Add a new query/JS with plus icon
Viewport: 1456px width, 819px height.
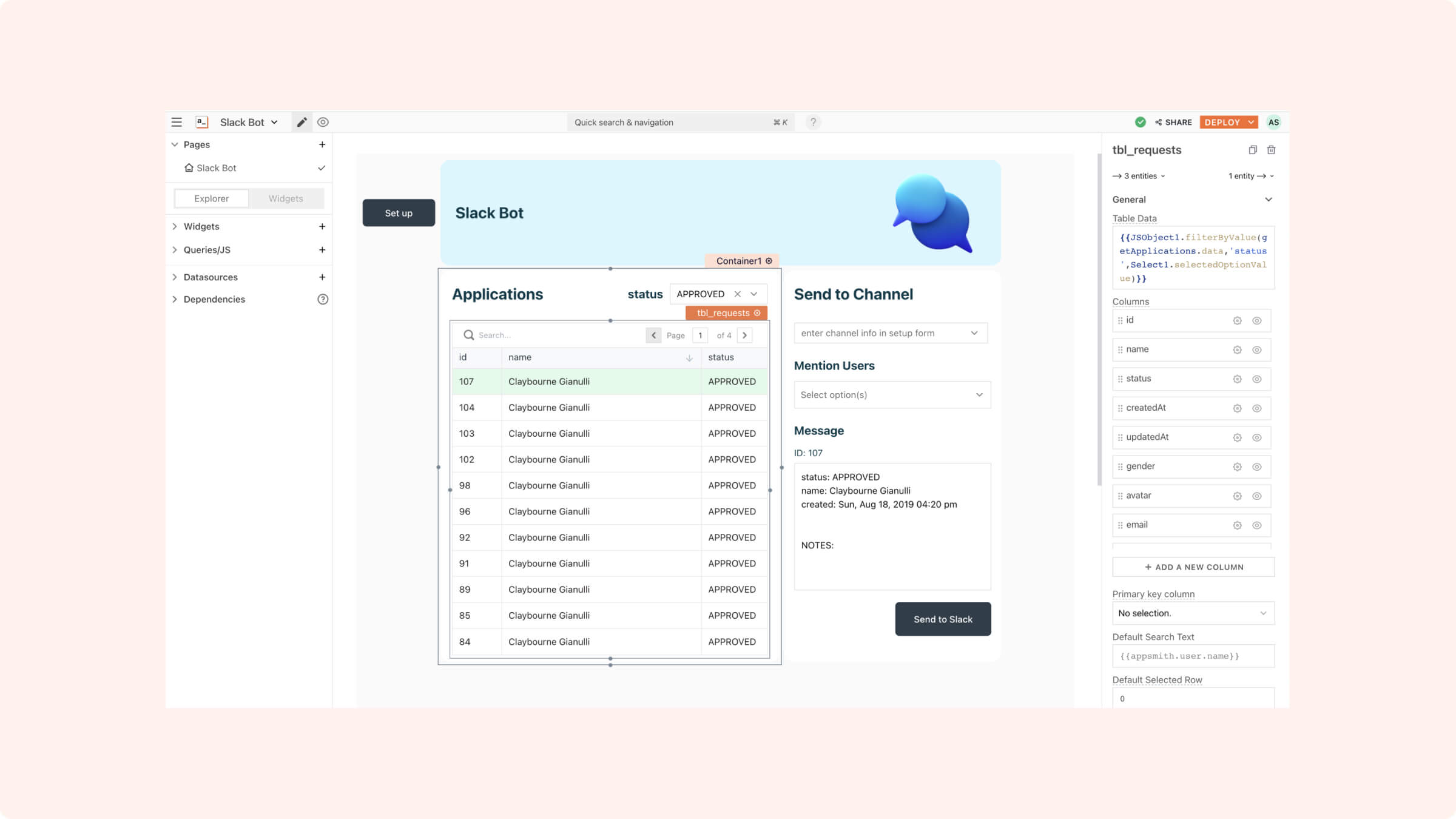pos(322,250)
